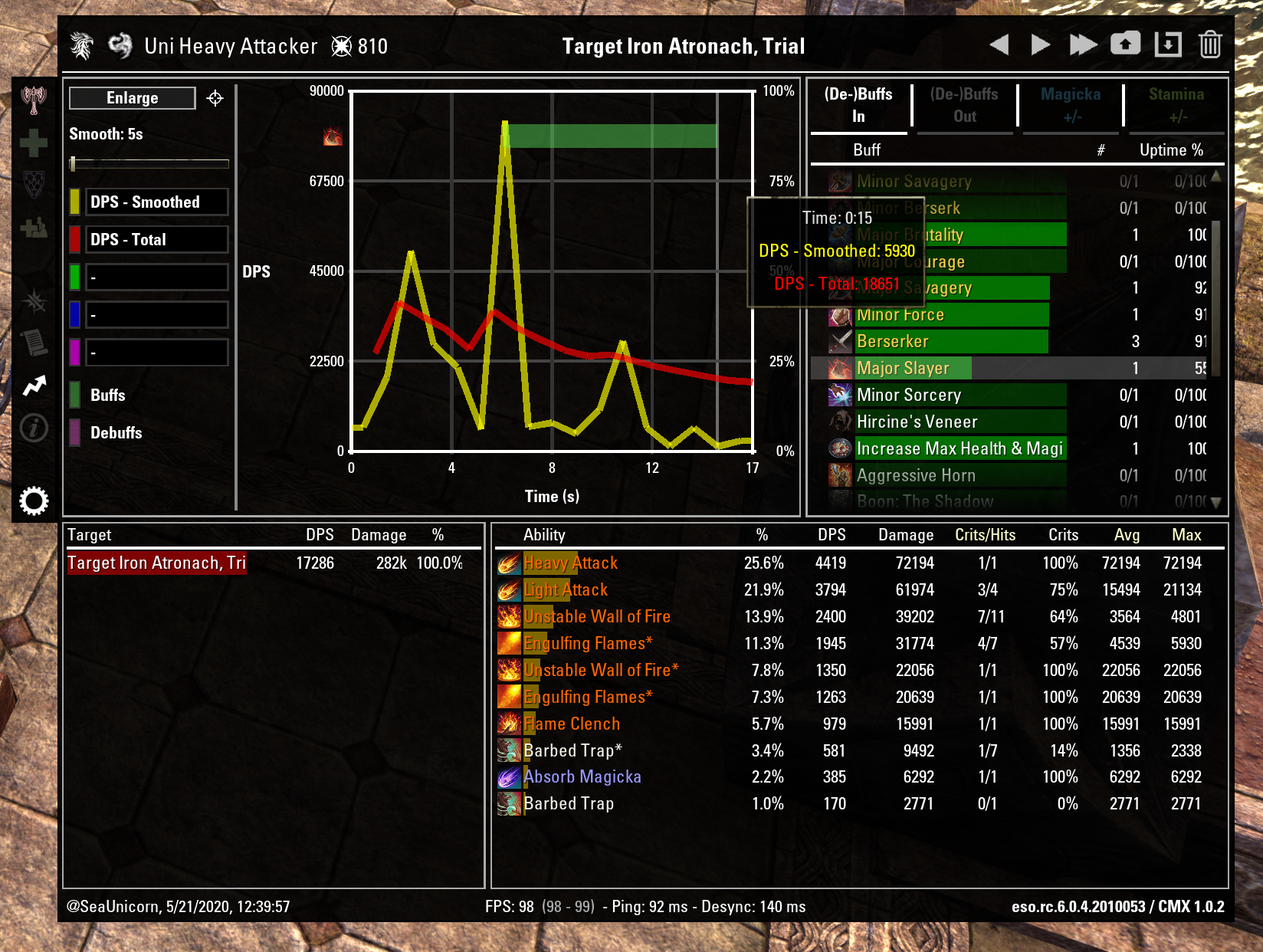Click the save fight download icon
The height and width of the screenshot is (952, 1263).
(x=1168, y=44)
